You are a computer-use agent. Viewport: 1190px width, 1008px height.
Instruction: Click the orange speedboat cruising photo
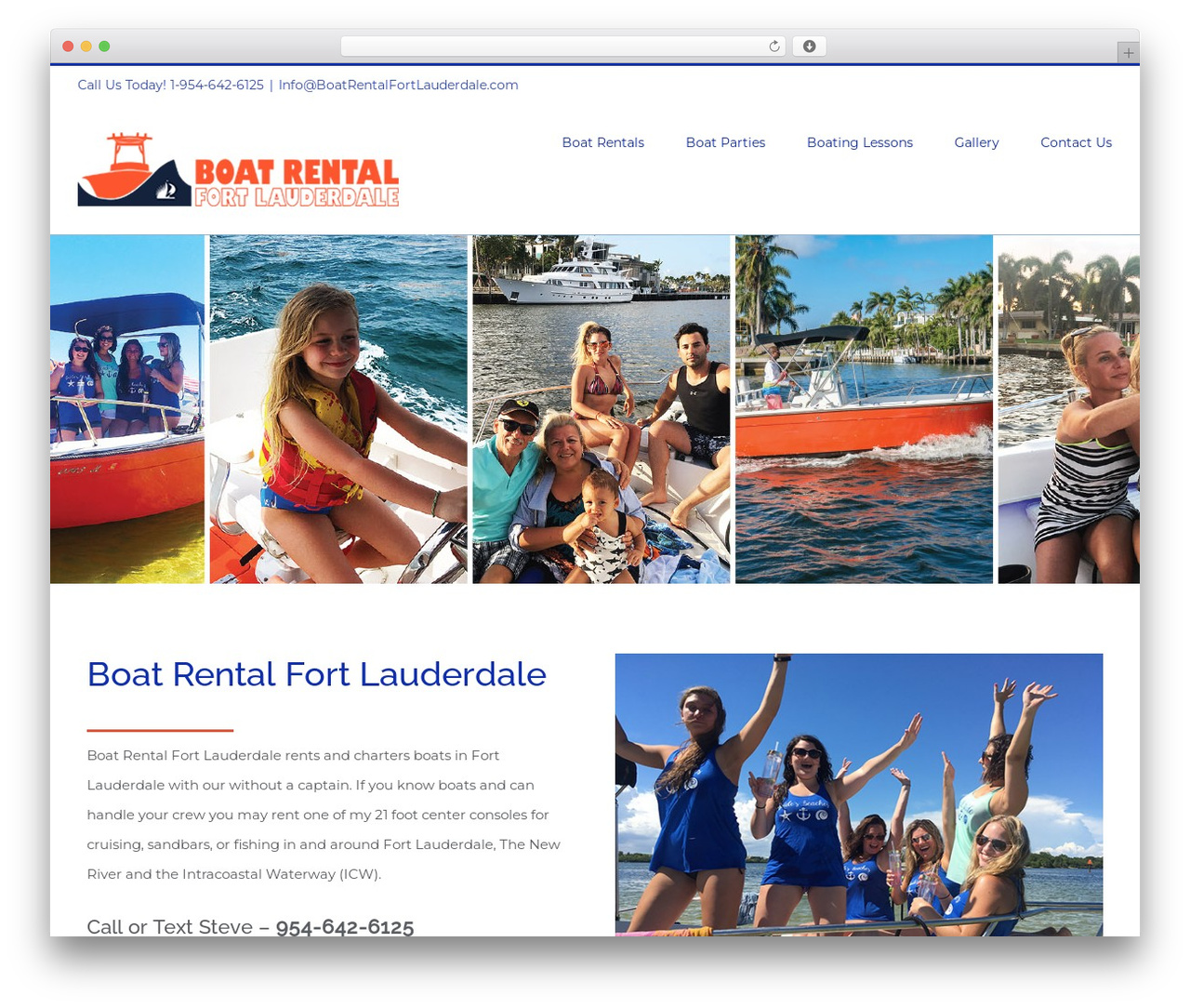pyautogui.click(x=864, y=409)
